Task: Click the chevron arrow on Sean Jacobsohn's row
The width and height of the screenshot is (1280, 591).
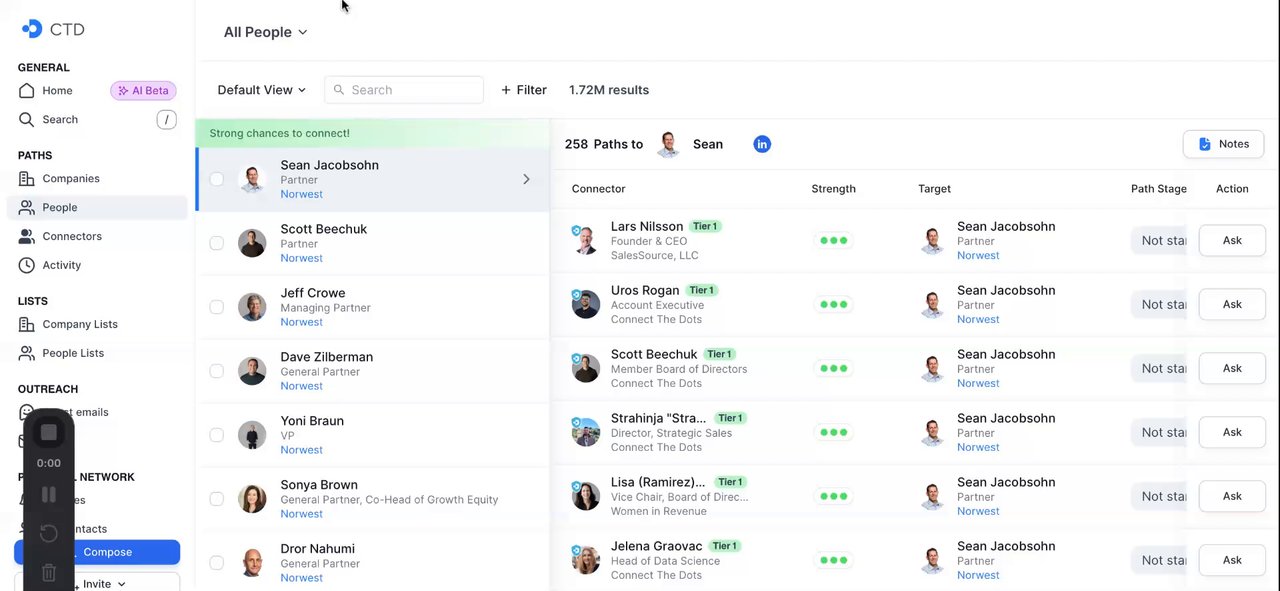Action: (x=526, y=179)
